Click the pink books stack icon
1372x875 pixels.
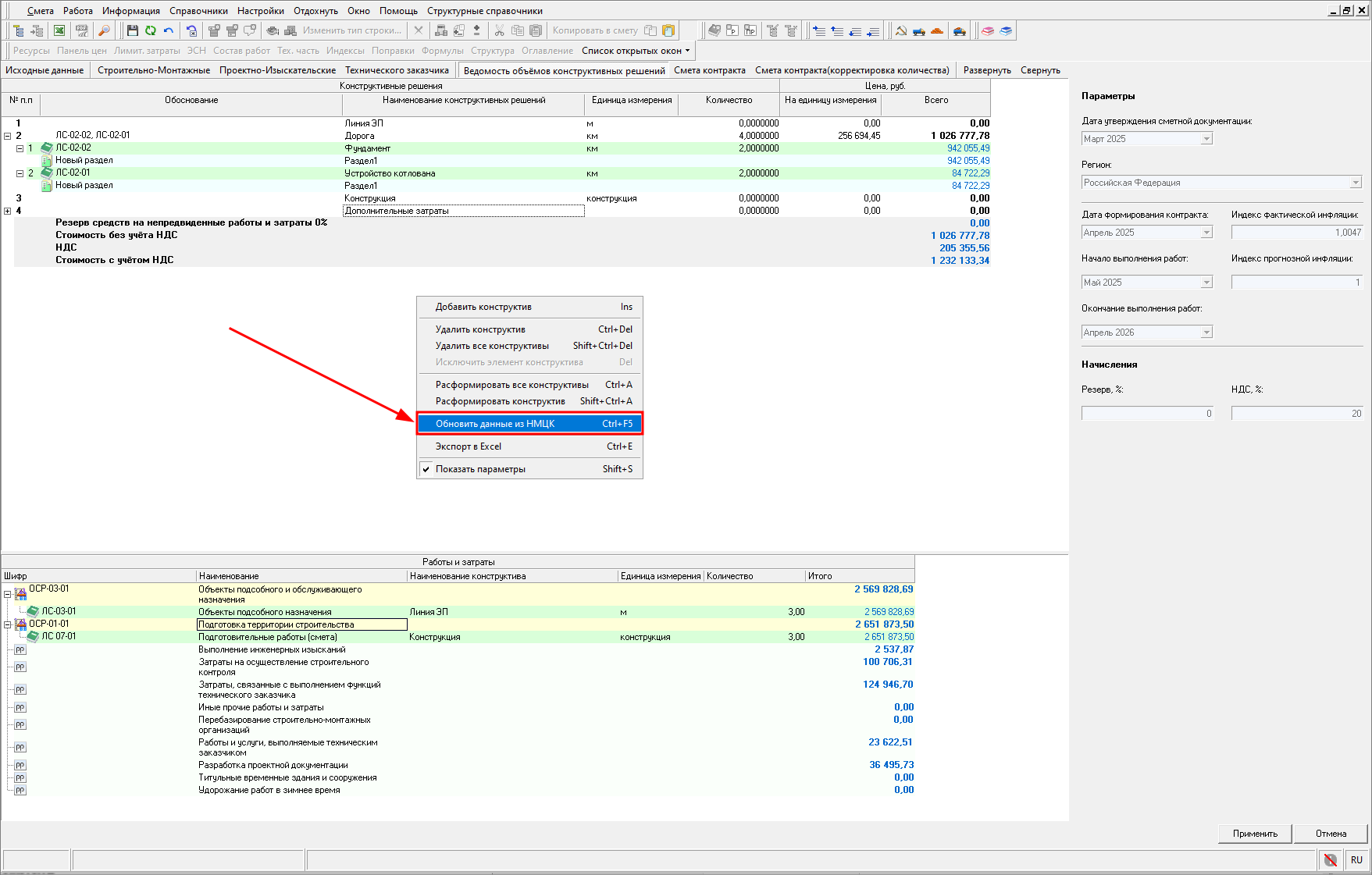click(x=988, y=30)
